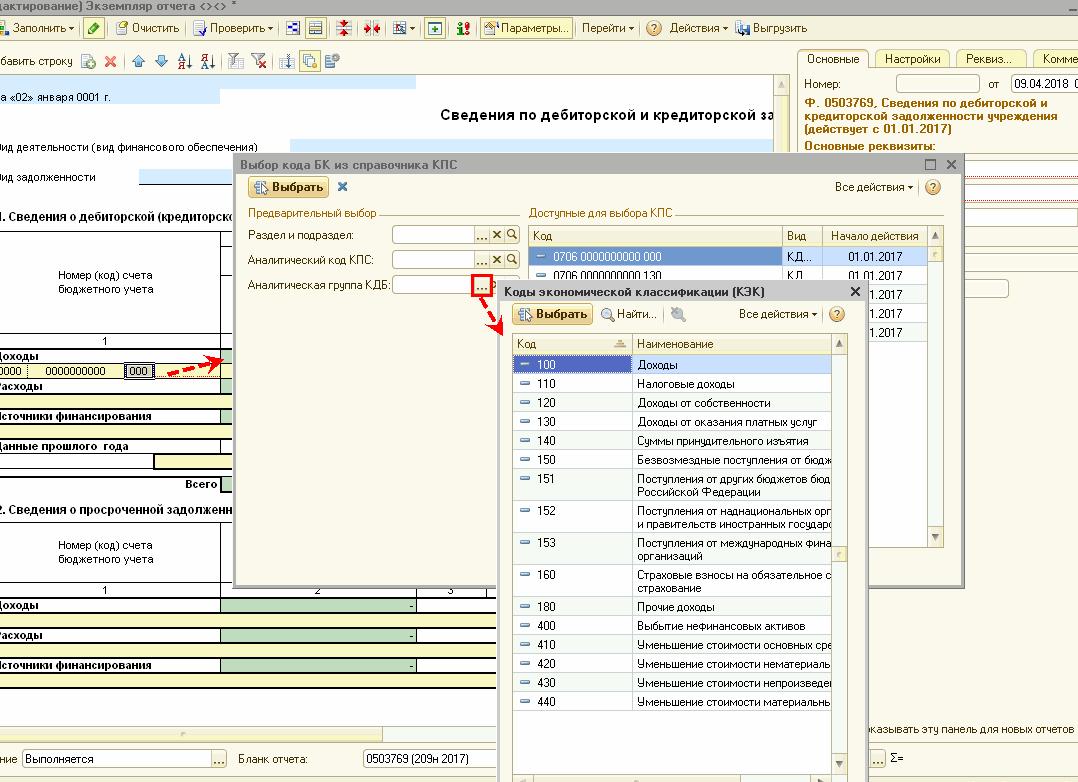This screenshot has width=1078, height=782.
Task: Click the red exclamation info icon
Action: coord(463,28)
